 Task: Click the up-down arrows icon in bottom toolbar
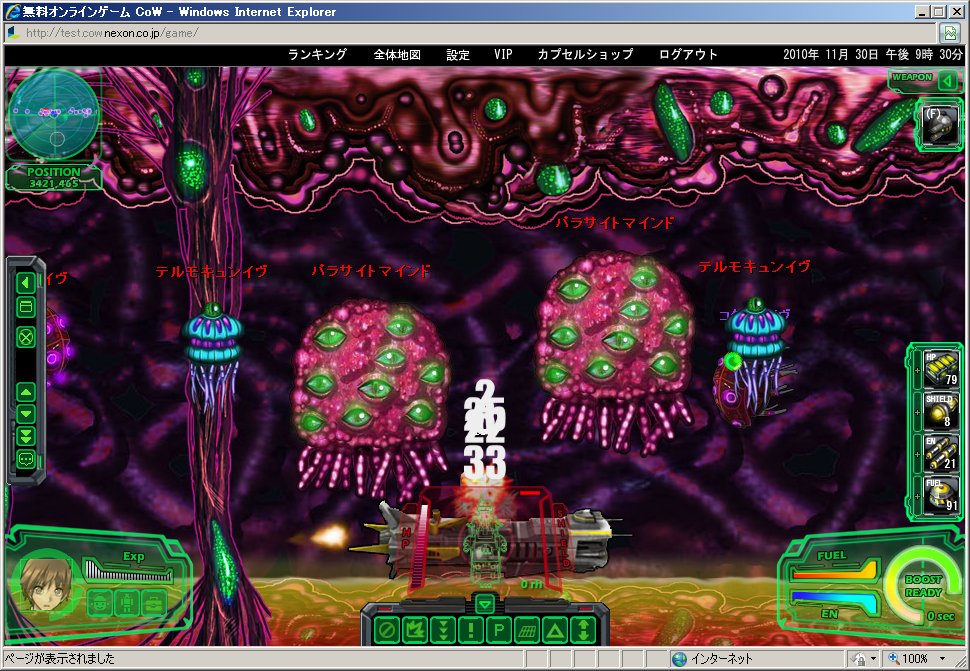point(583,630)
